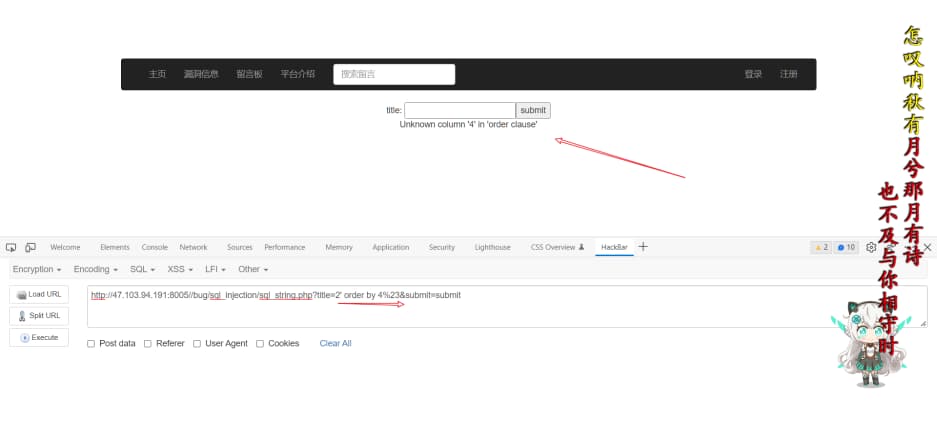937x440 pixels.
Task: Add a new DevTools tab with plus icon
Action: coord(643,247)
